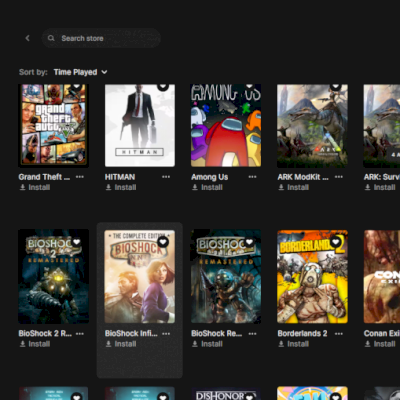Favorite Borderlands 2 with heart icon
400x400 pixels.
click(x=336, y=242)
